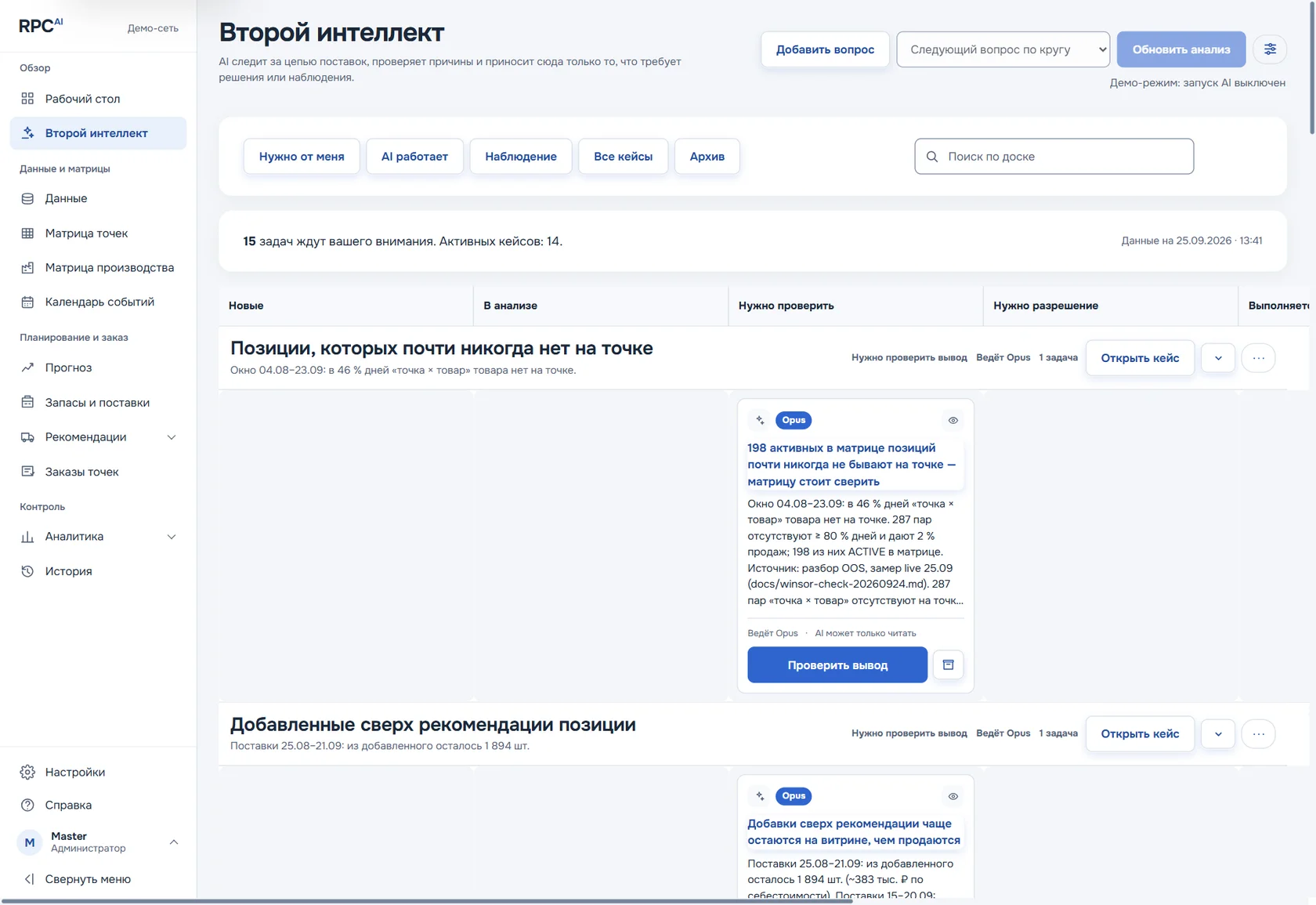This screenshot has width=1316, height=905.
Task: Toggle watch eye on Добавки сверх рекомендации card
Action: tap(953, 796)
